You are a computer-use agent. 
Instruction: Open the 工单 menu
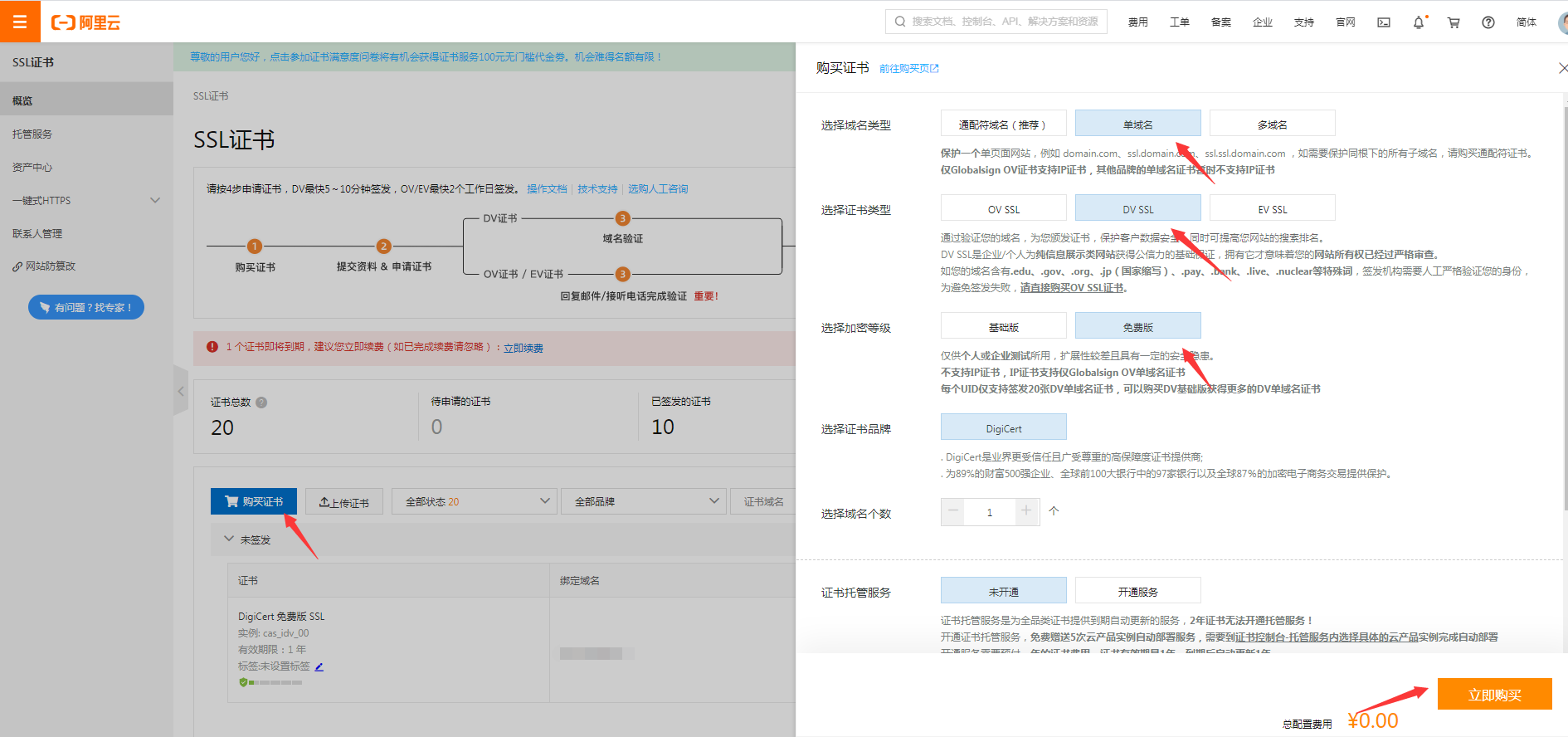[x=1180, y=22]
